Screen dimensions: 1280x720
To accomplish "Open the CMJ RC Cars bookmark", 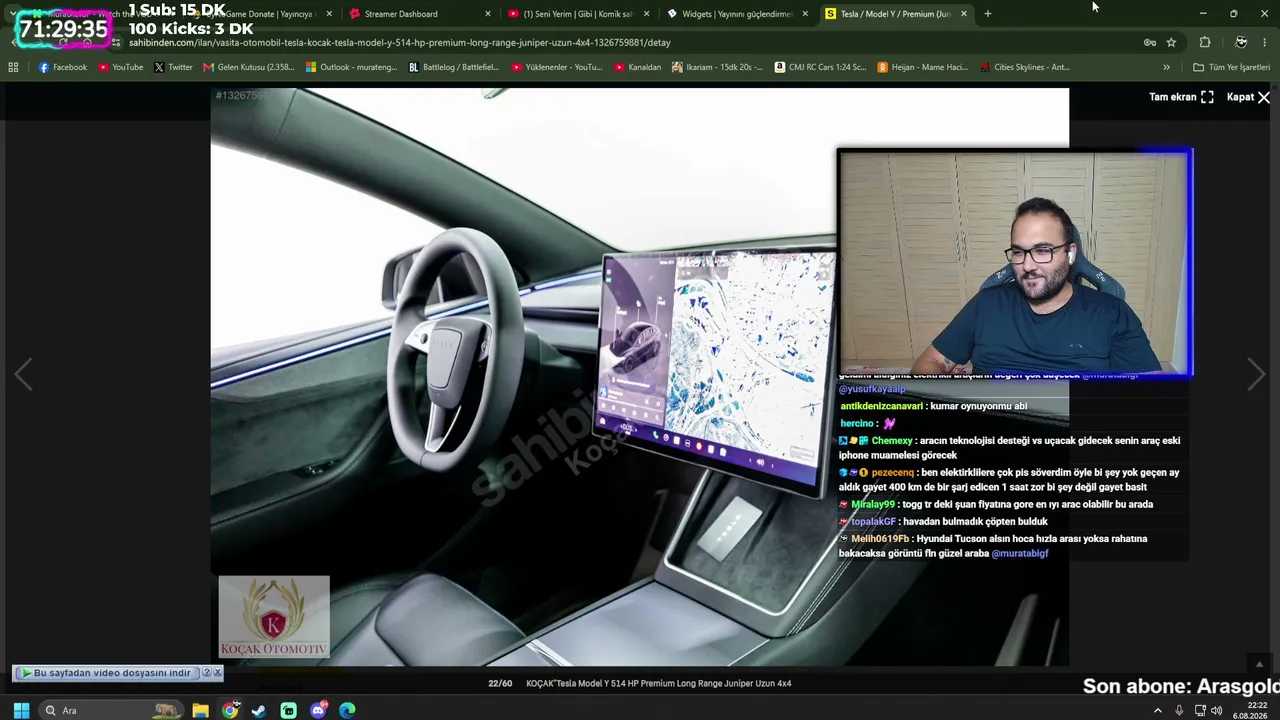I will (821, 67).
